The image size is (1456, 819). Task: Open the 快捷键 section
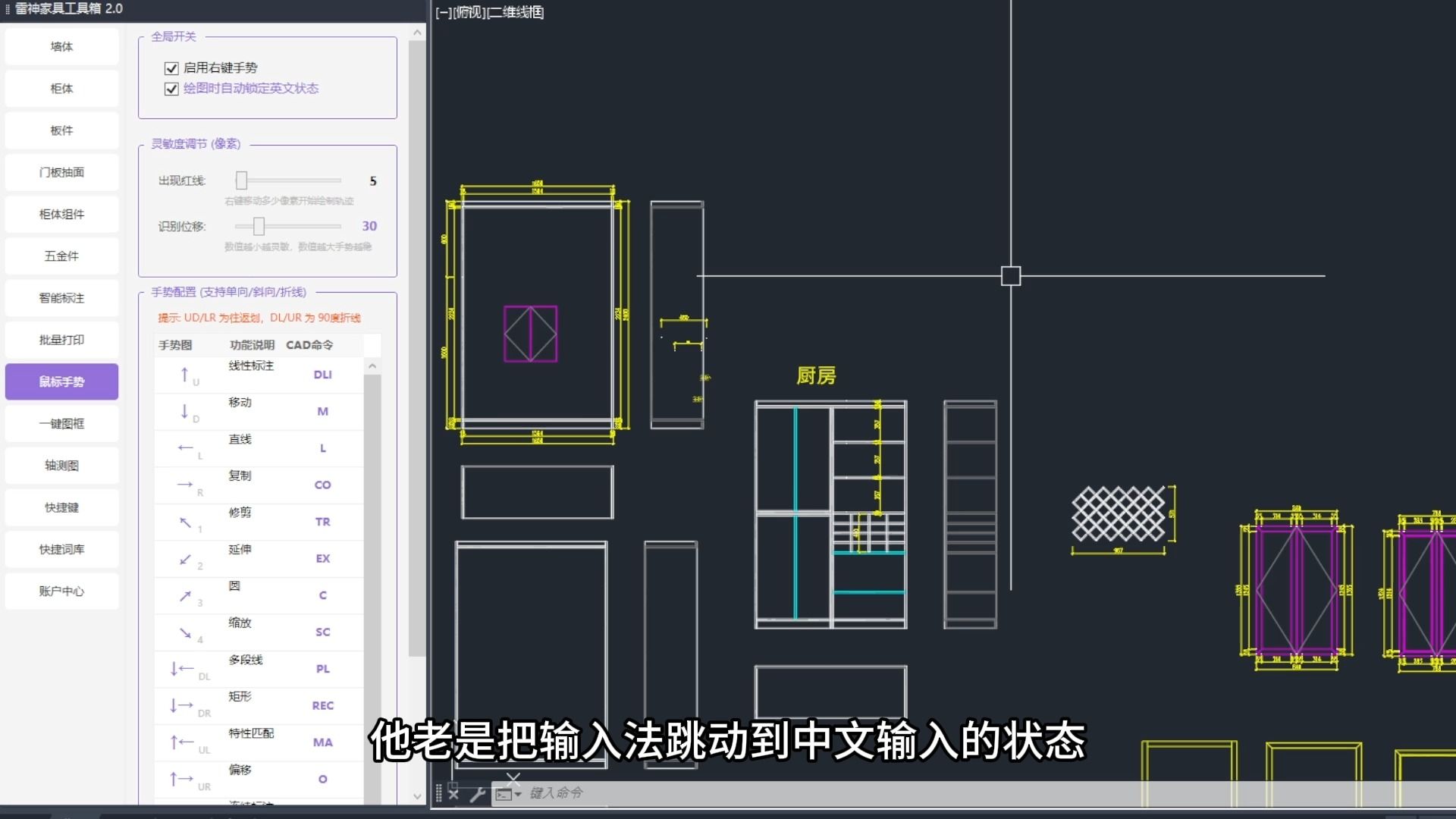tap(61, 507)
